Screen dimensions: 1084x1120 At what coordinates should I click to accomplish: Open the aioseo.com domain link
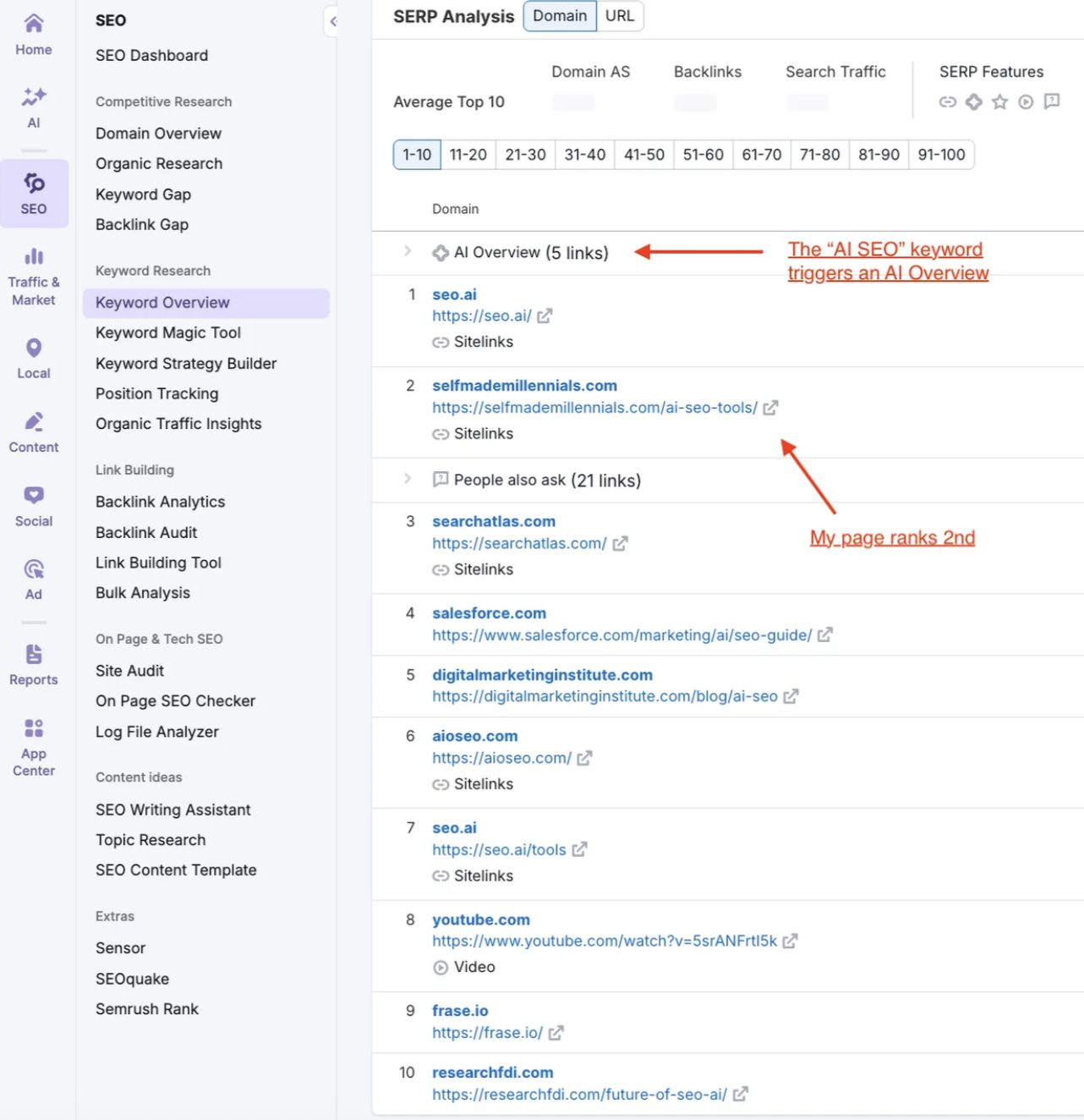click(475, 736)
